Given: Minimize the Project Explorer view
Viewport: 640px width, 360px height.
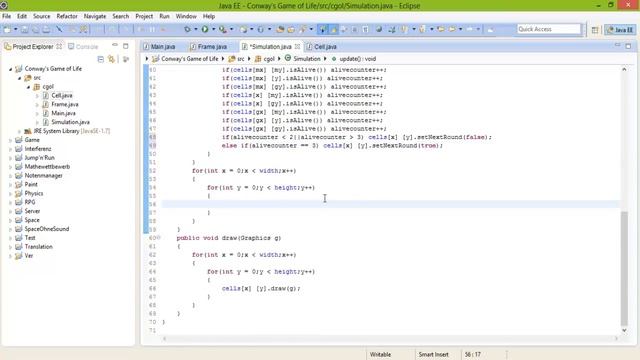Looking at the screenshot, I should click(x=115, y=46).
